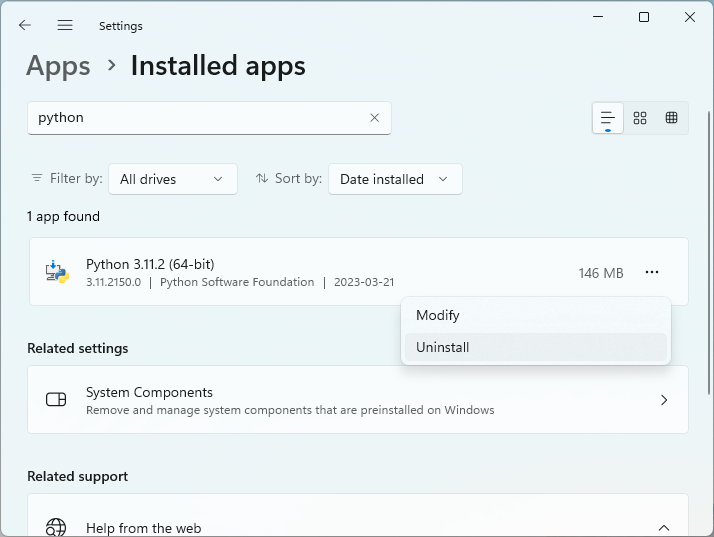The image size is (714, 537).
Task: Click the back arrow icon
Action: click(25, 25)
